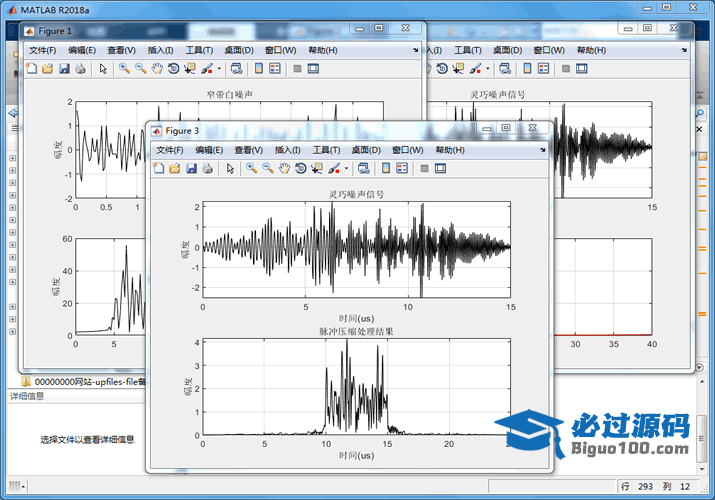715x500 pixels.
Task: Select Data Cursor tool in Figure 3
Action: pyautogui.click(x=317, y=169)
